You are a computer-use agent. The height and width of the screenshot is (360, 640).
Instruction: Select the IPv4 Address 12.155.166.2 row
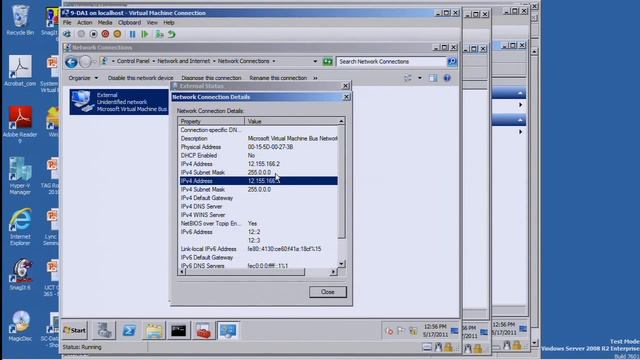coord(258,164)
